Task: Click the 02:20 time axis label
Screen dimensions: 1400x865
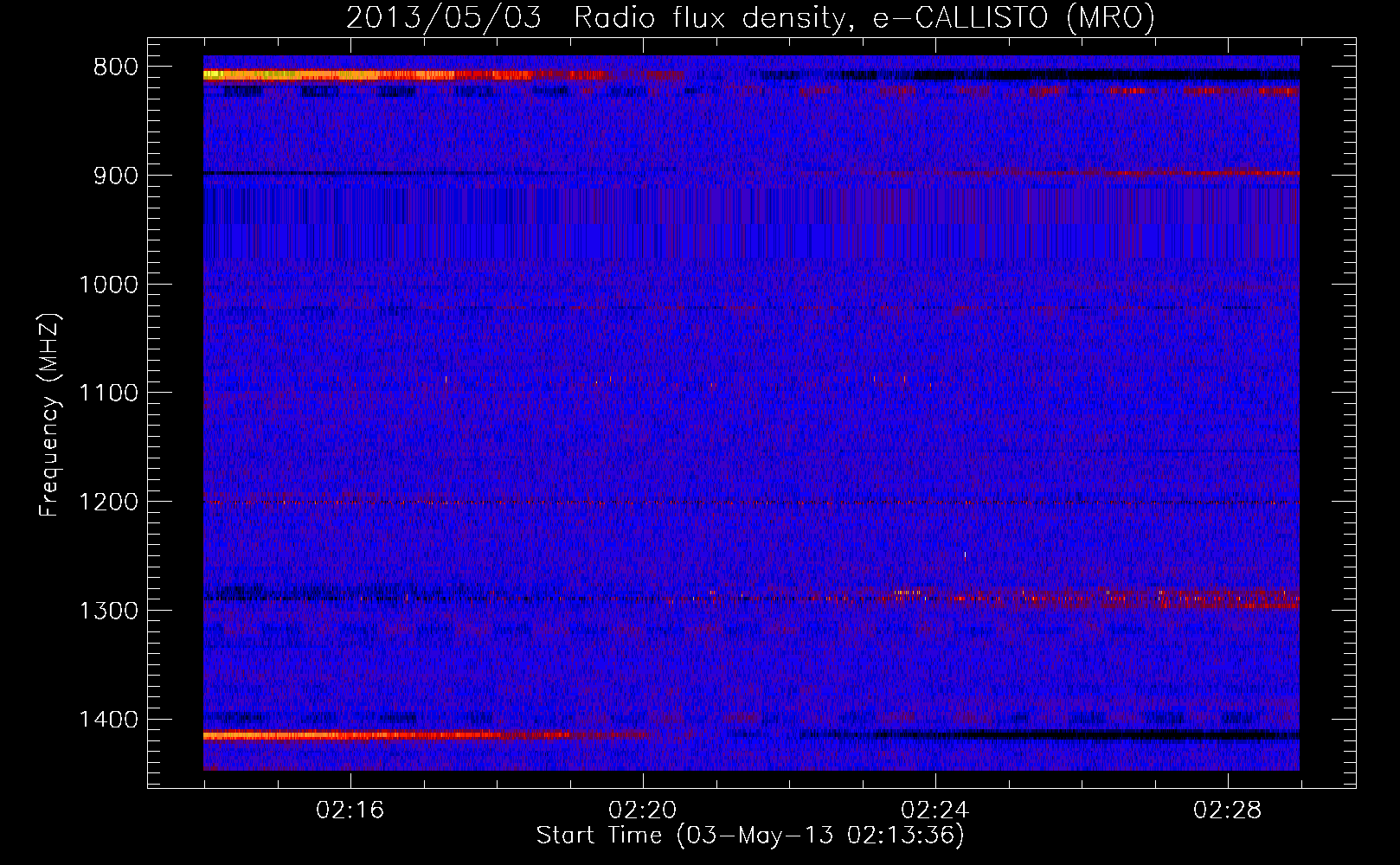Action: 643,811
